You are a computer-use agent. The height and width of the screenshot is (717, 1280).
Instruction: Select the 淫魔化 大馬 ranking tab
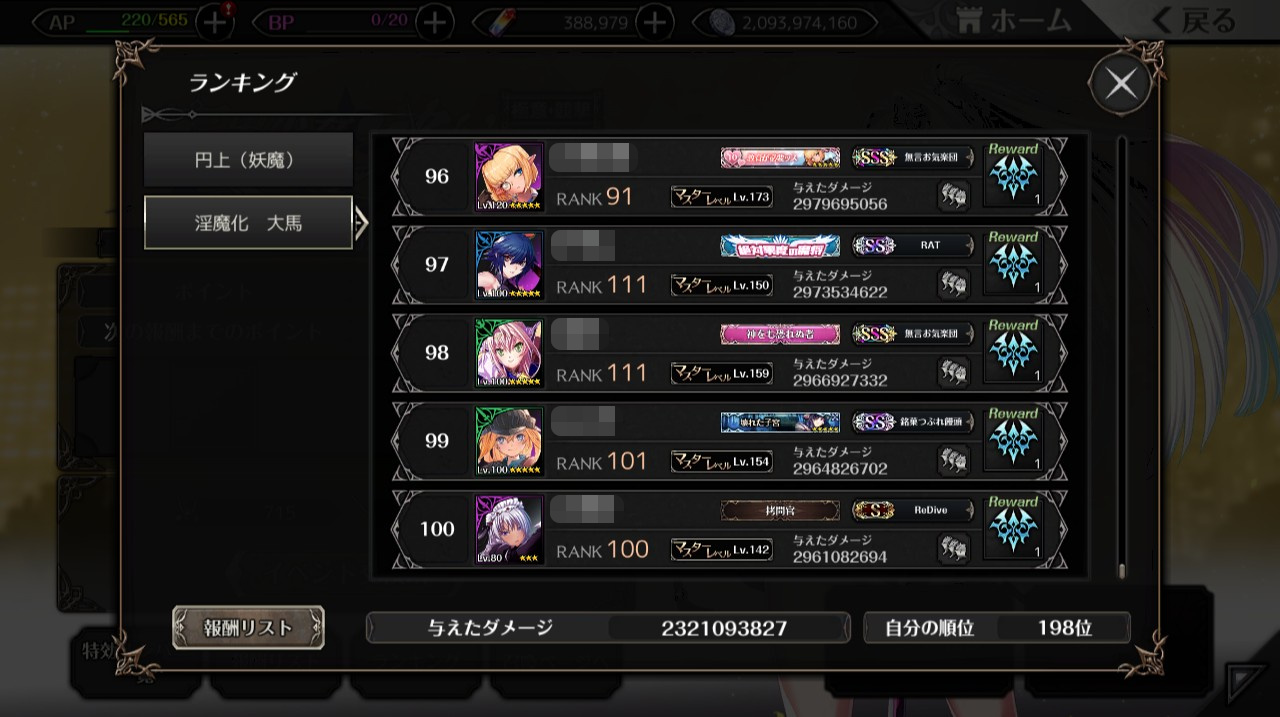coord(248,223)
